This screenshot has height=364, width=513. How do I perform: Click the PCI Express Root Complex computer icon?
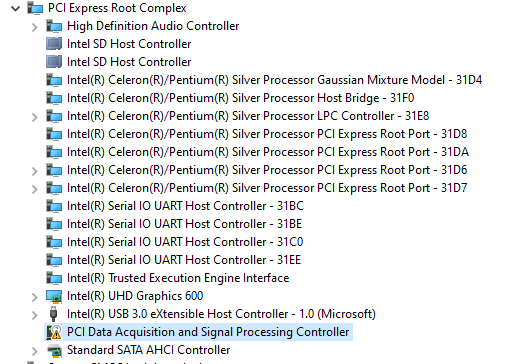pos(35,8)
